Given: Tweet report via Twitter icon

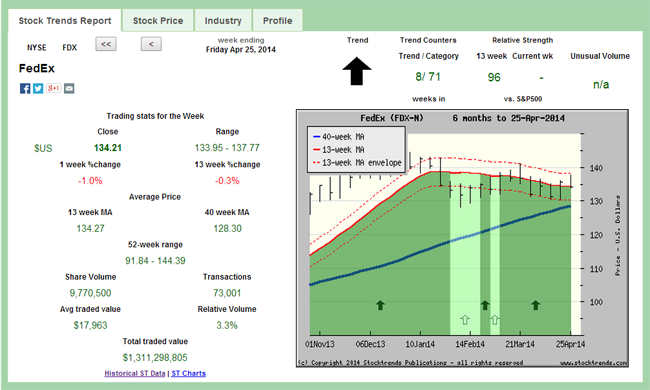Looking at the screenshot, I should point(38,88).
